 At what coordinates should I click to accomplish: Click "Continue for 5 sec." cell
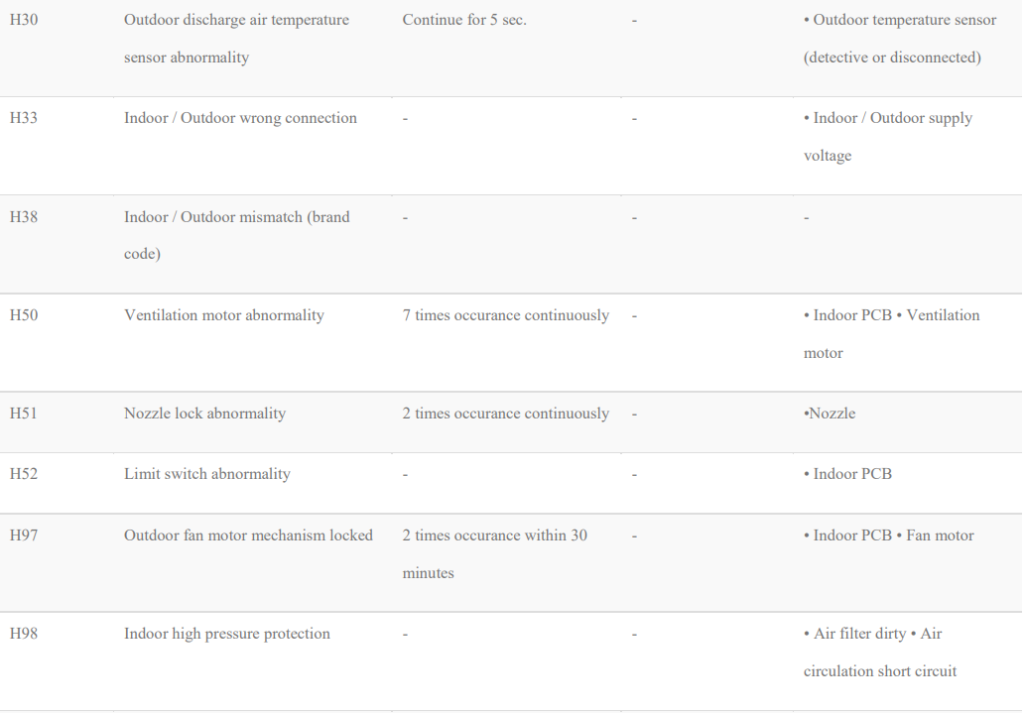click(x=464, y=20)
